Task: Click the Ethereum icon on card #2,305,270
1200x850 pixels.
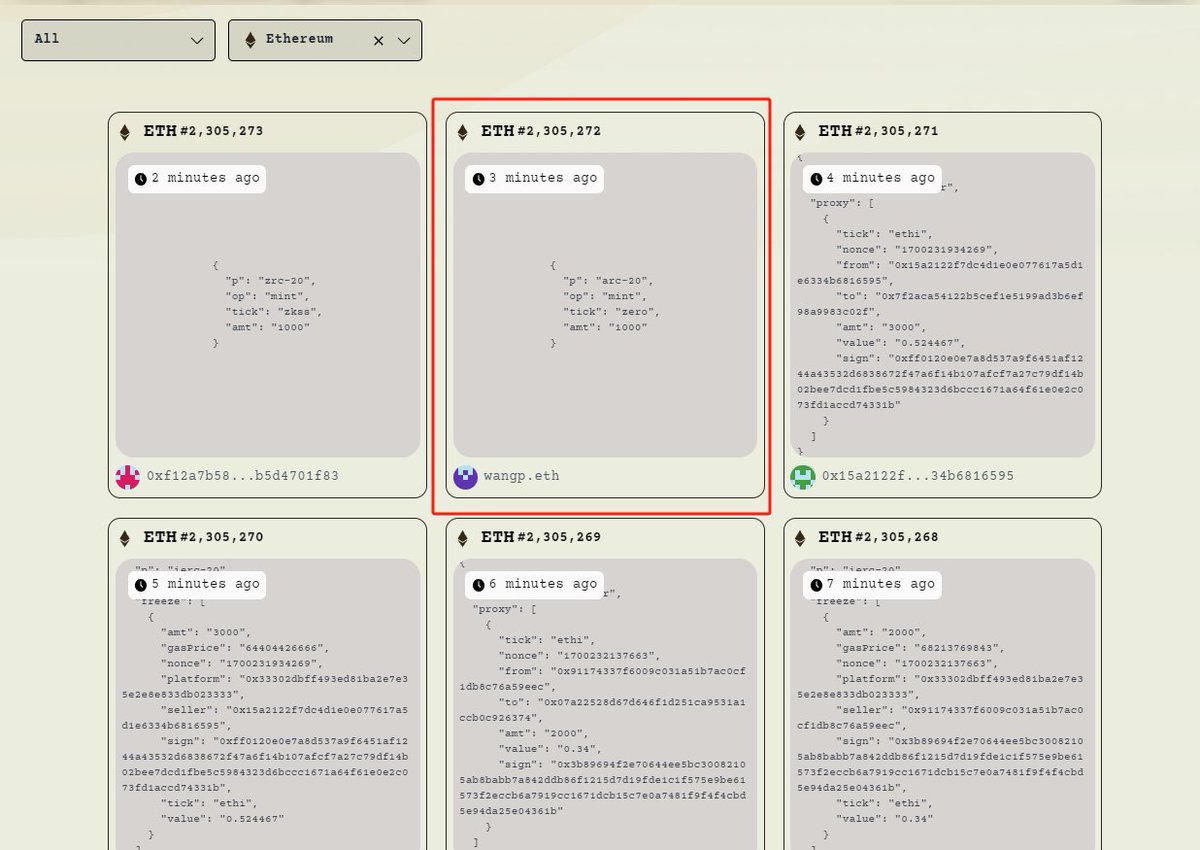Action: [x=125, y=537]
